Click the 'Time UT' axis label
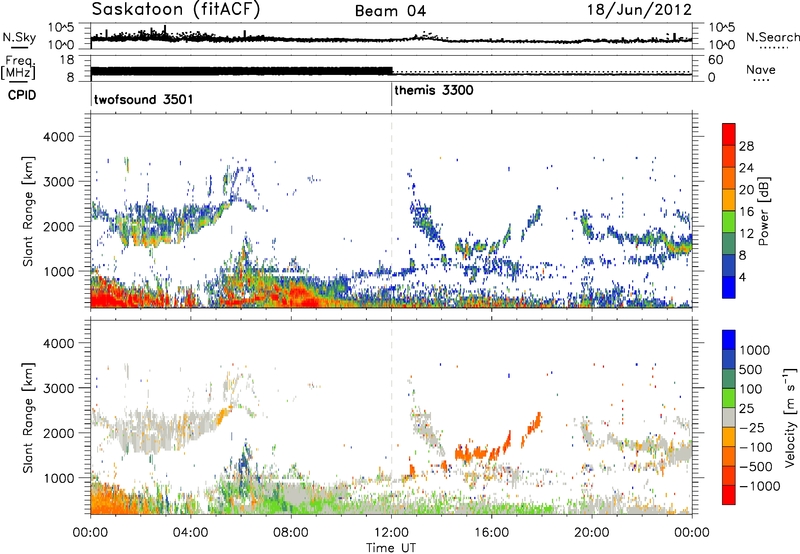Viewport: 800px width, 554px height. [391, 547]
